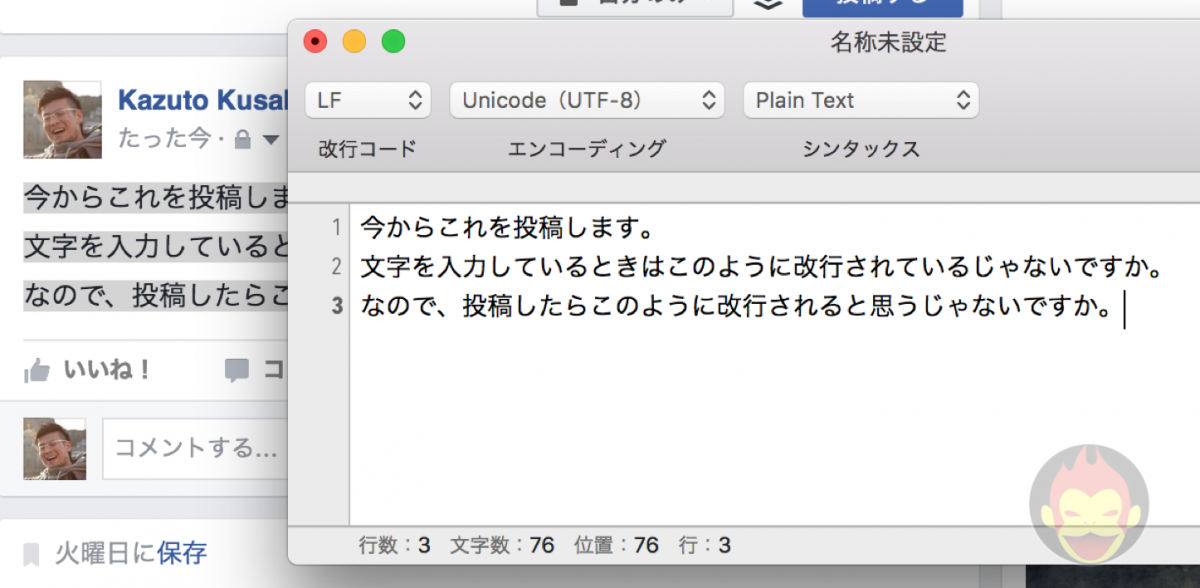This screenshot has height=588, width=1200.
Task: Close the editor window with the red button
Action: [315, 42]
